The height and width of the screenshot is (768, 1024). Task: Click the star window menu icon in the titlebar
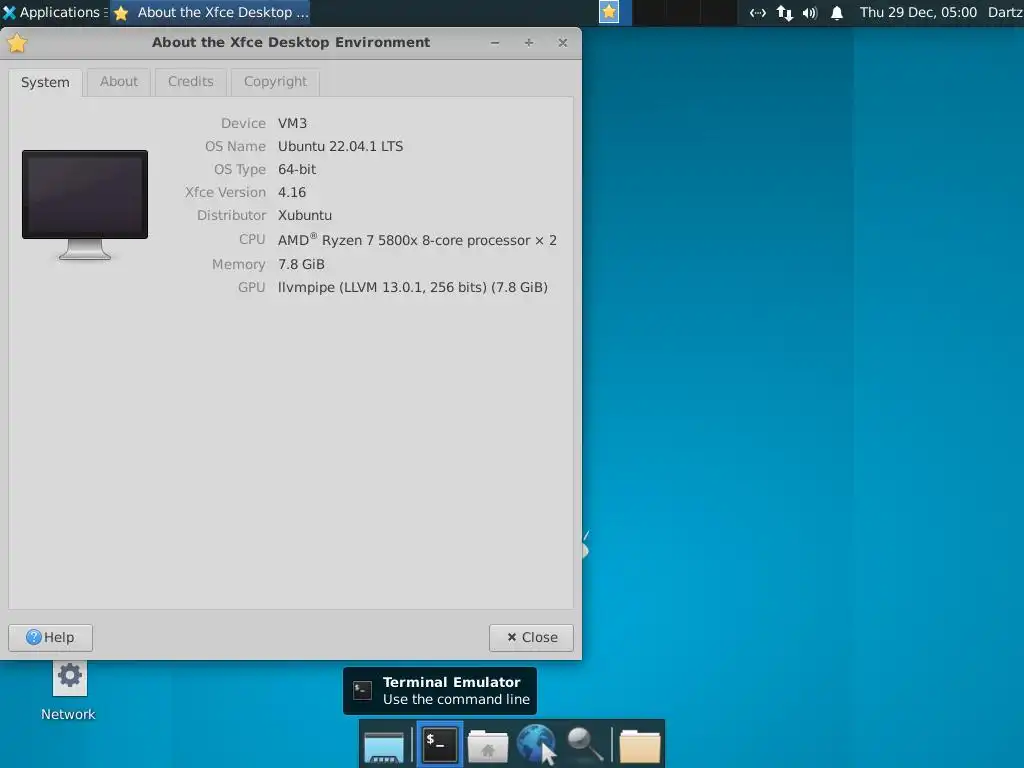click(x=17, y=43)
